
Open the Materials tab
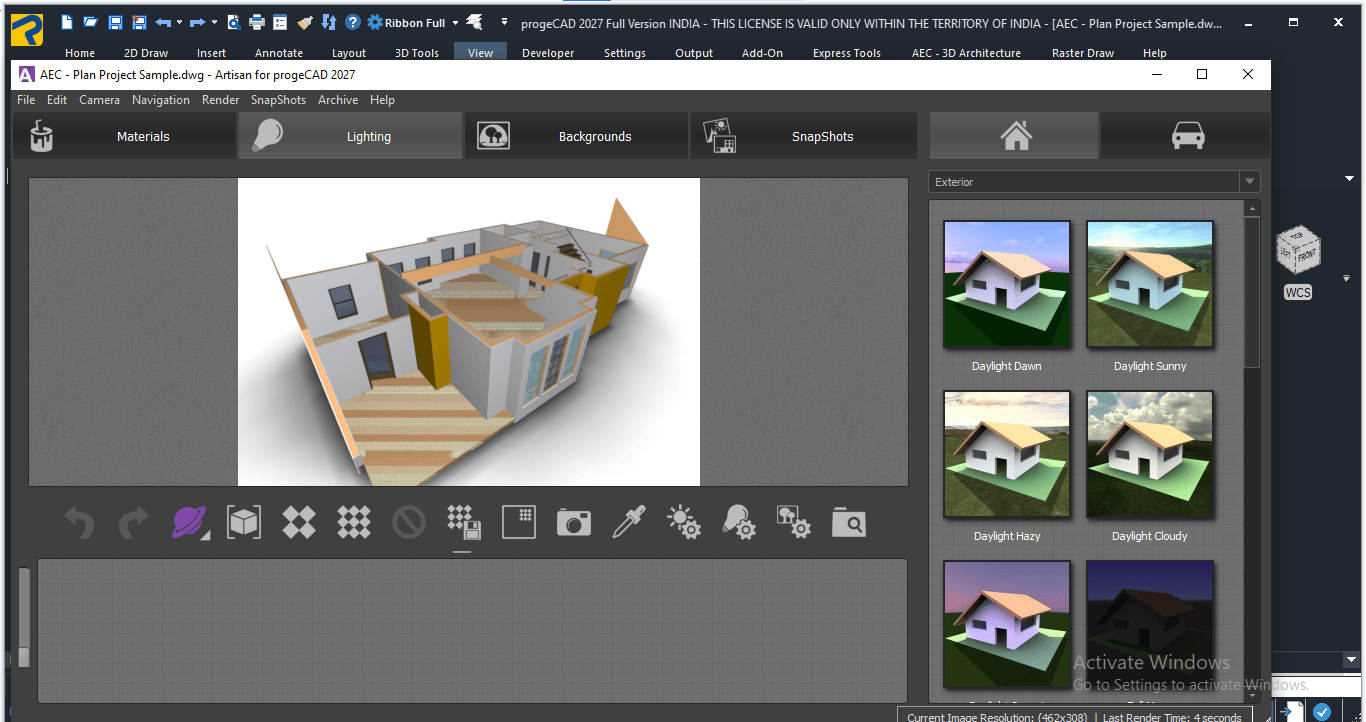coord(124,136)
